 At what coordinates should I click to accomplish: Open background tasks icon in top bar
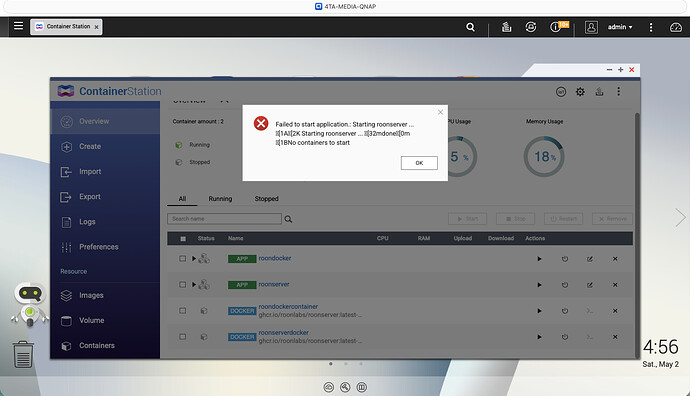(x=506, y=27)
